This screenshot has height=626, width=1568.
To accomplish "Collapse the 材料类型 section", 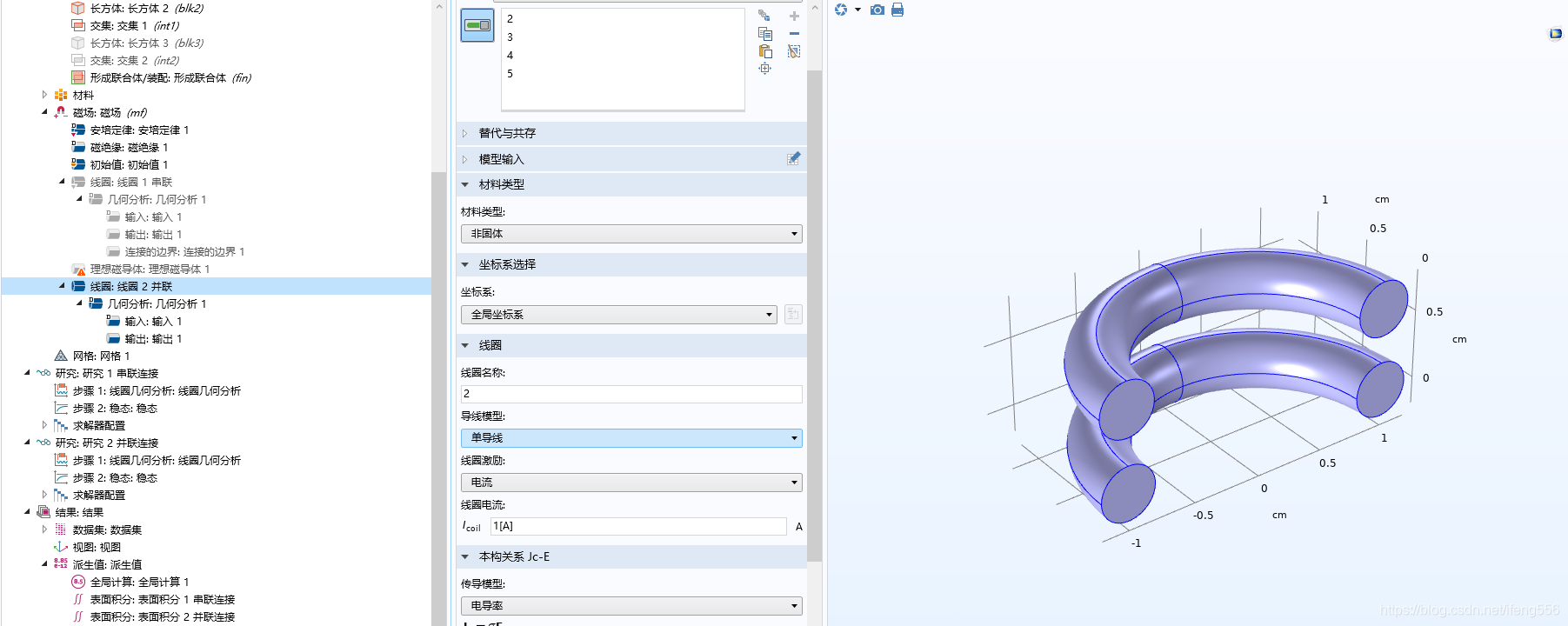I will click(464, 184).
